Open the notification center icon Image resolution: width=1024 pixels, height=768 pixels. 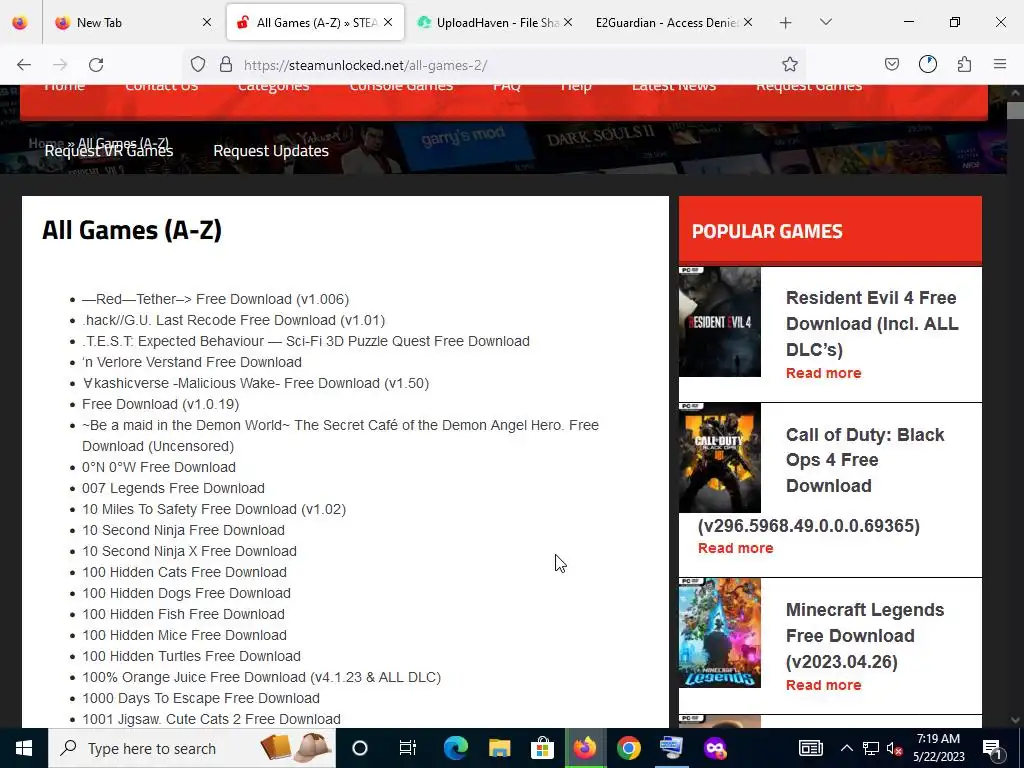point(993,748)
